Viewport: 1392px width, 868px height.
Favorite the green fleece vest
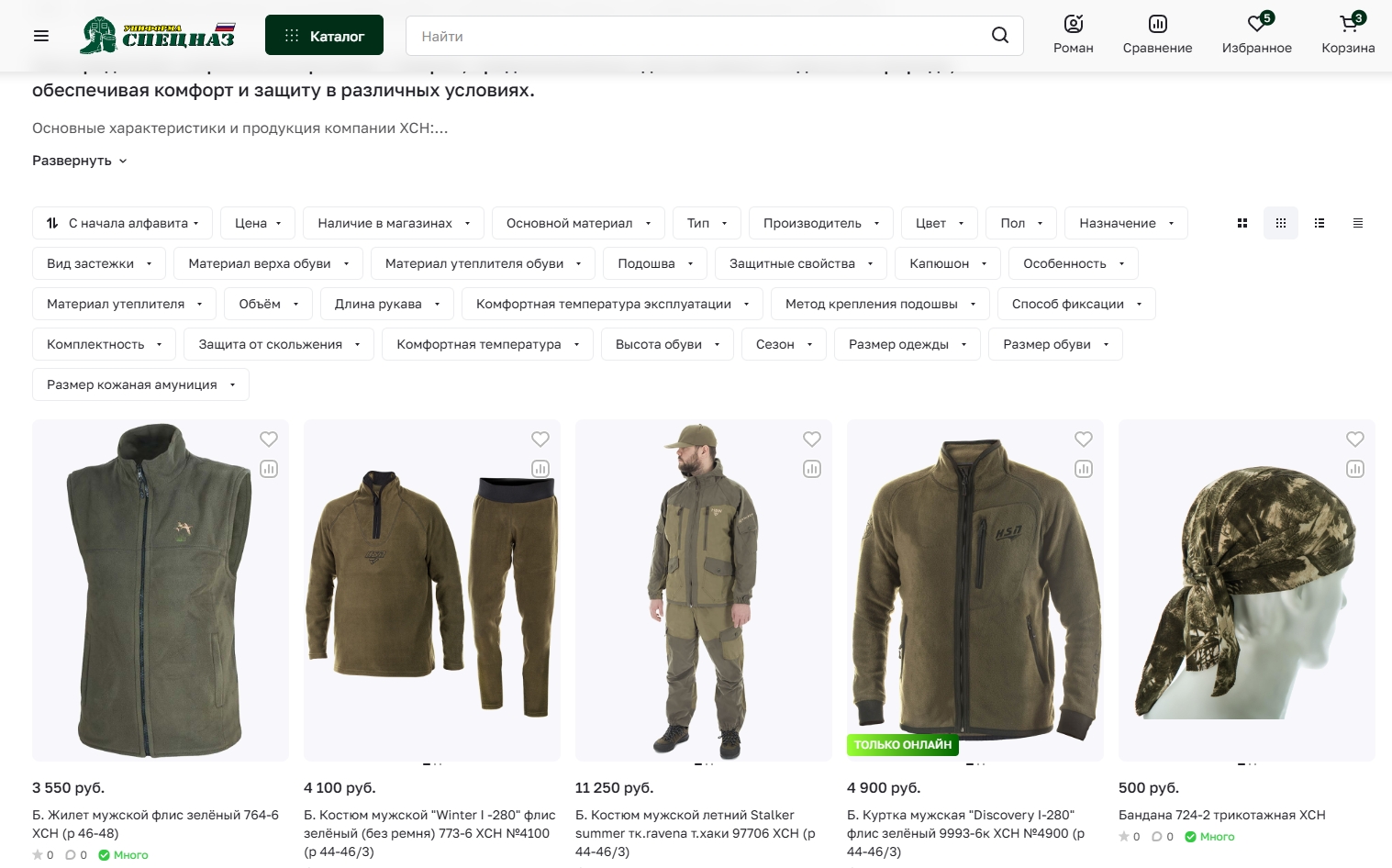268,440
